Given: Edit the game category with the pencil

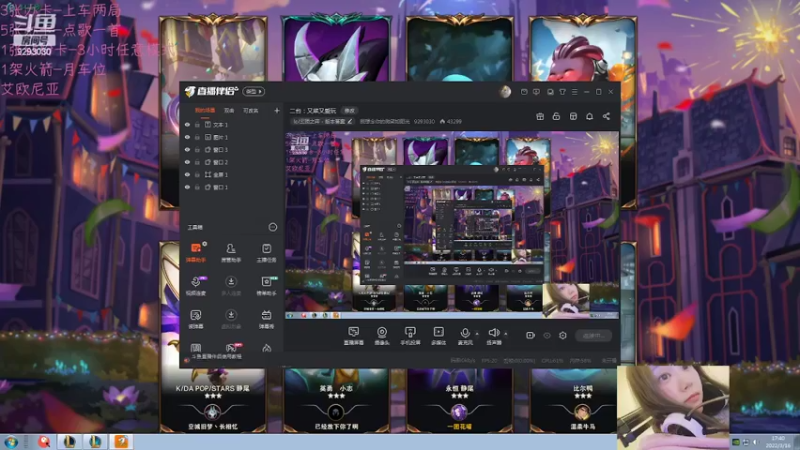Looking at the screenshot, I should pyautogui.click(x=349, y=121).
